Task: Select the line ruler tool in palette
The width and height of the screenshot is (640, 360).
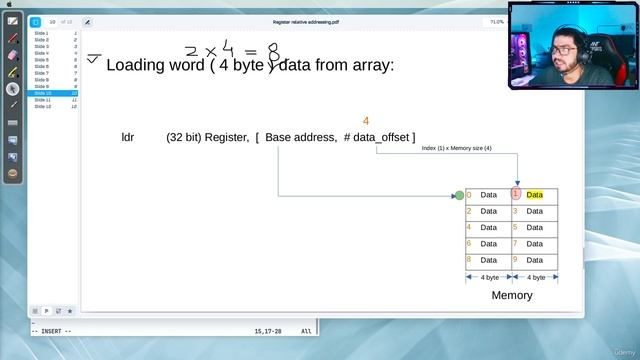Action: point(13,122)
